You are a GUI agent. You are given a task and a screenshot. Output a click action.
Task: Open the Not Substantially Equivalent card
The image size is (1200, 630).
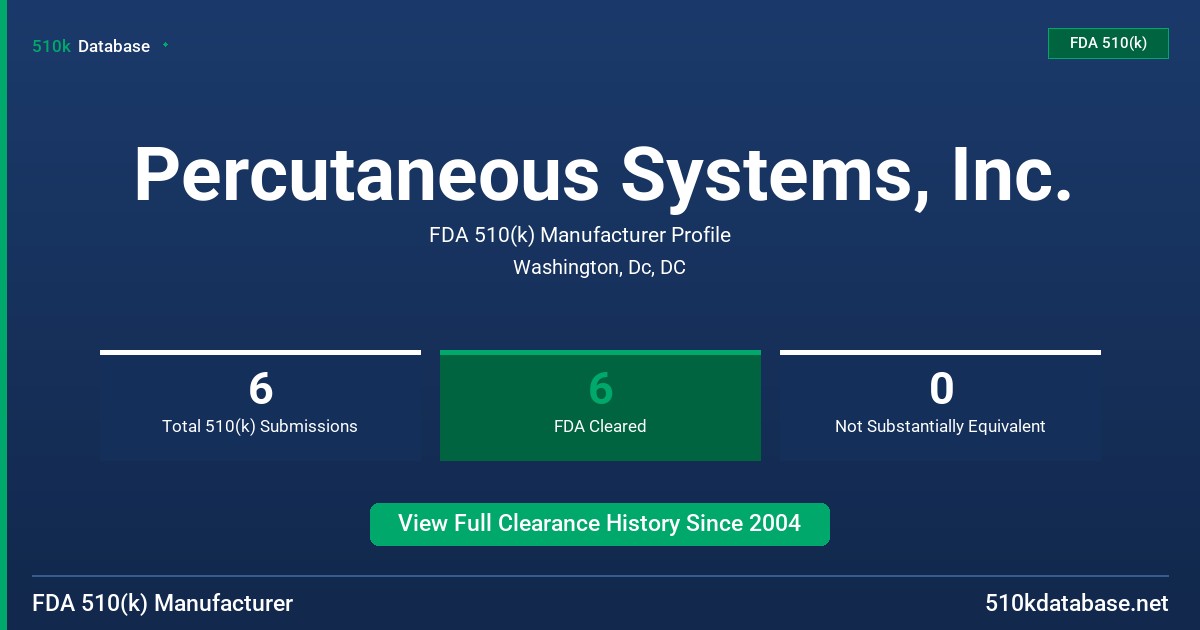pos(940,405)
